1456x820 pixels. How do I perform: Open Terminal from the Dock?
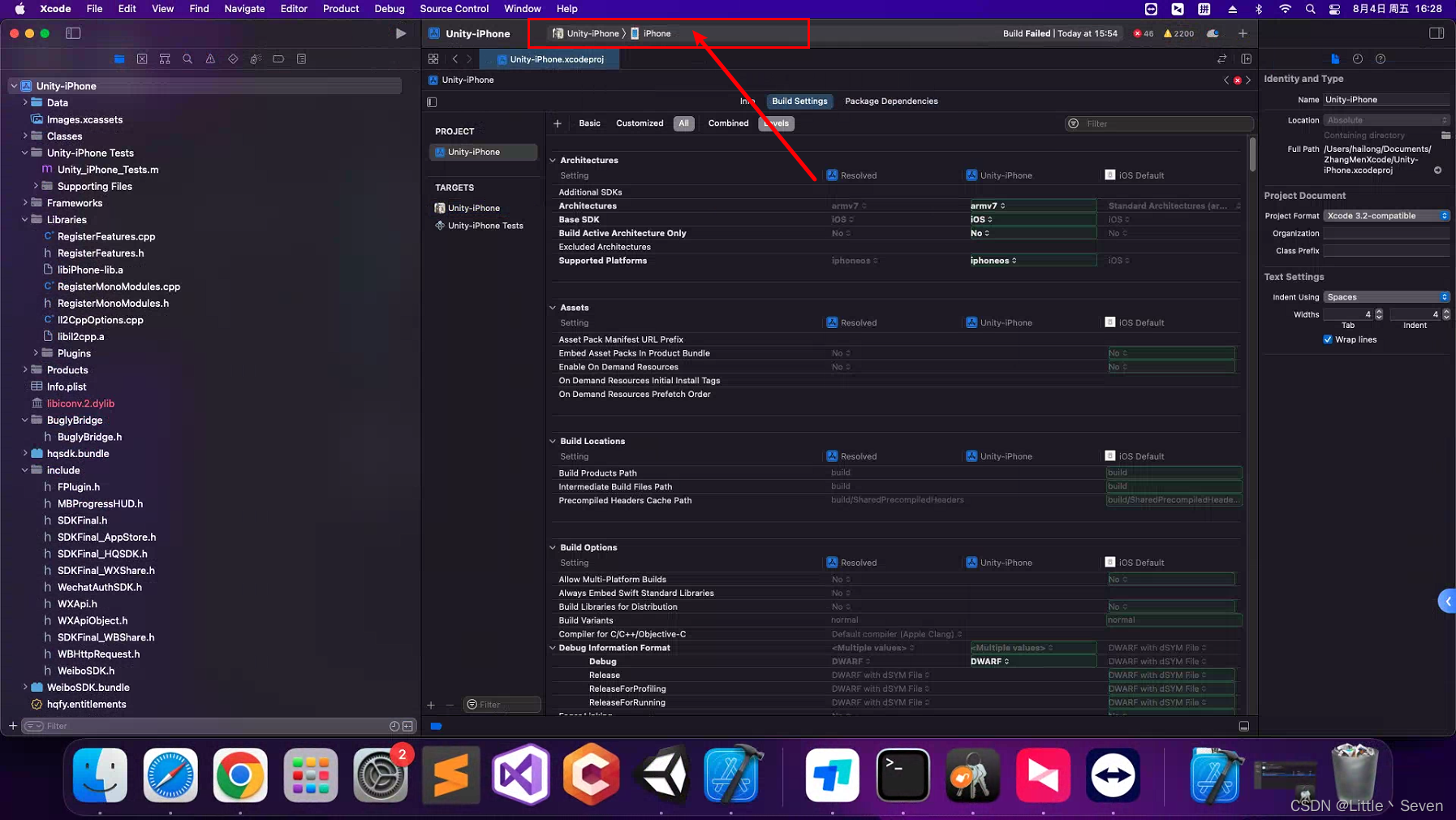902,775
